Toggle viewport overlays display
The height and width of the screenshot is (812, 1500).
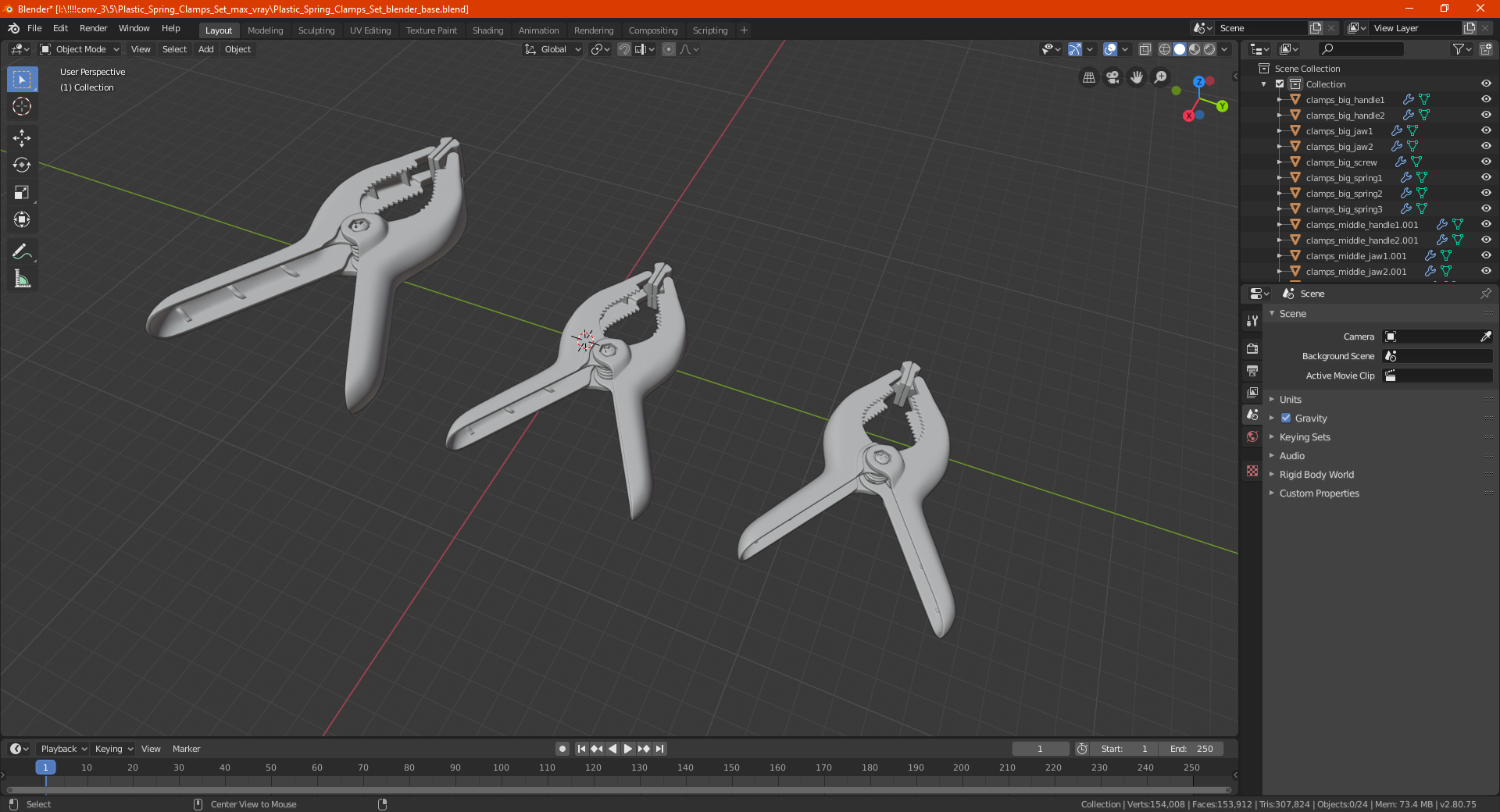1109,49
